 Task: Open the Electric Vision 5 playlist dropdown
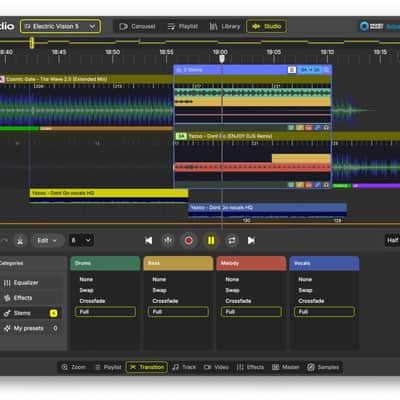(x=60, y=26)
